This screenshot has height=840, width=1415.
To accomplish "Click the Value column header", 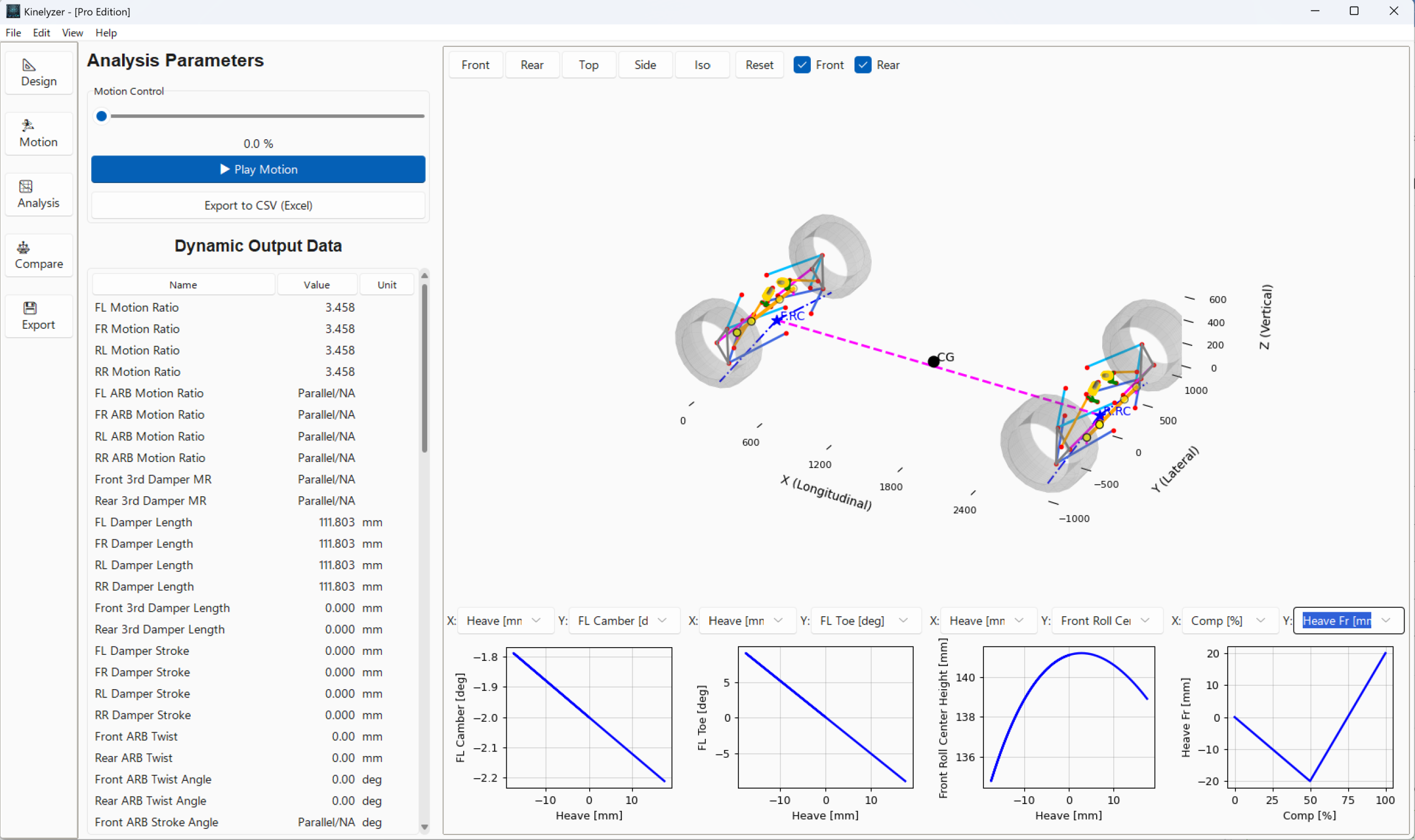I will (316, 285).
